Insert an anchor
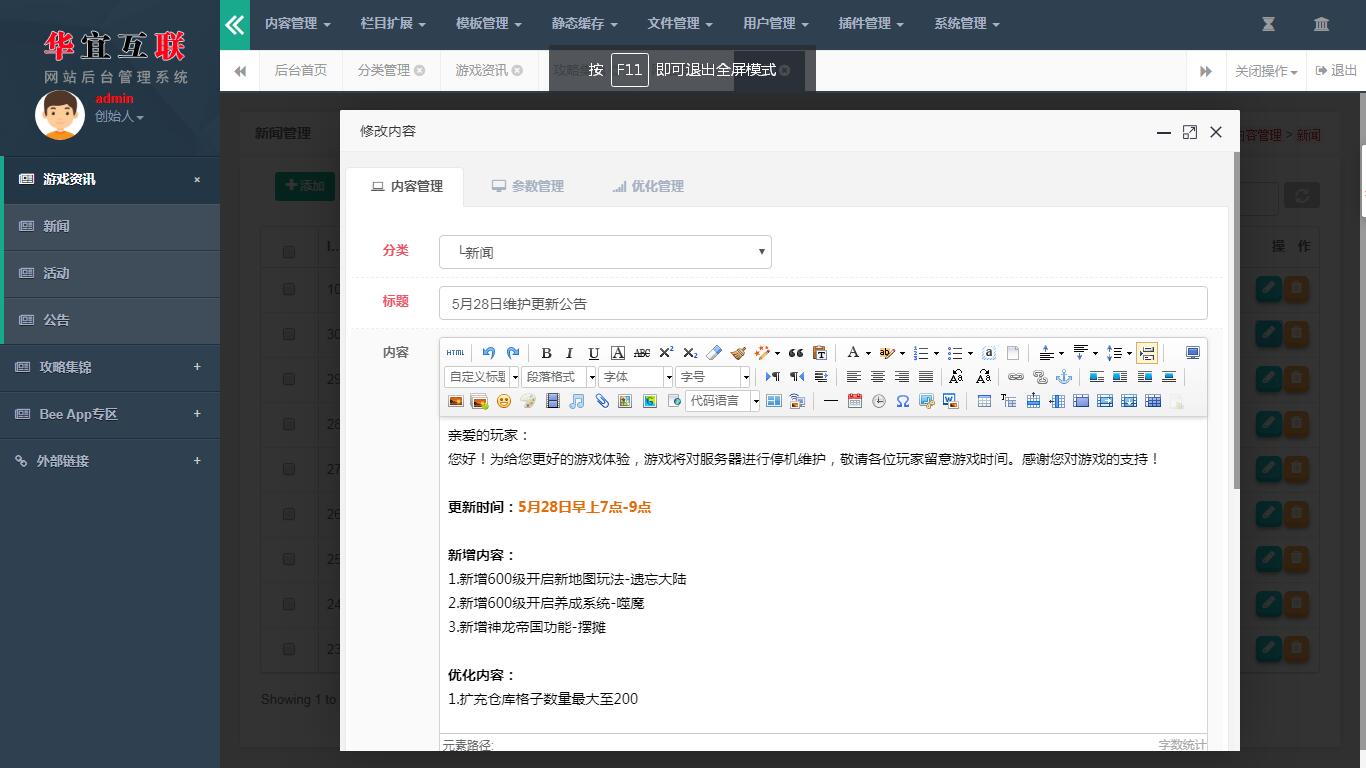This screenshot has height=768, width=1366. [1064, 377]
